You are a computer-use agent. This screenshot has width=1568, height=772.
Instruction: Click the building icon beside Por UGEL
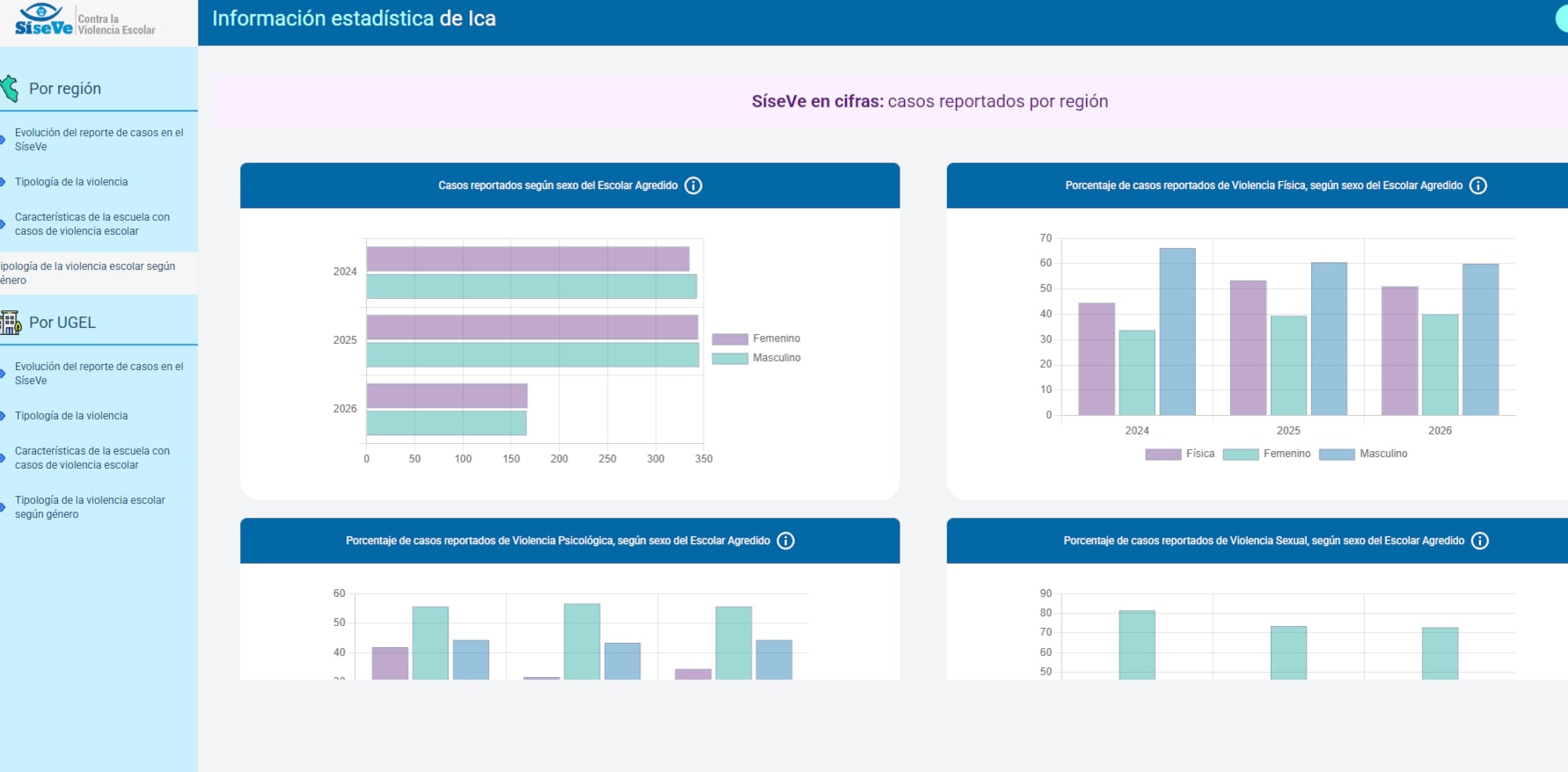click(11, 323)
